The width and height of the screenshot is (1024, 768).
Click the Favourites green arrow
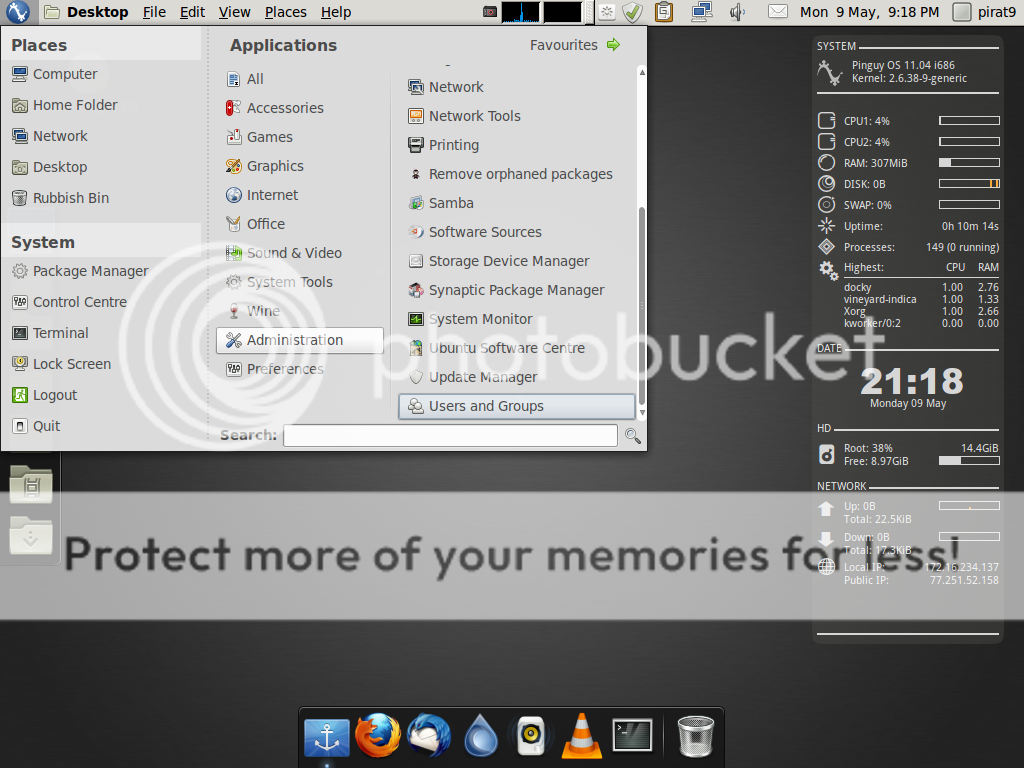coord(613,44)
